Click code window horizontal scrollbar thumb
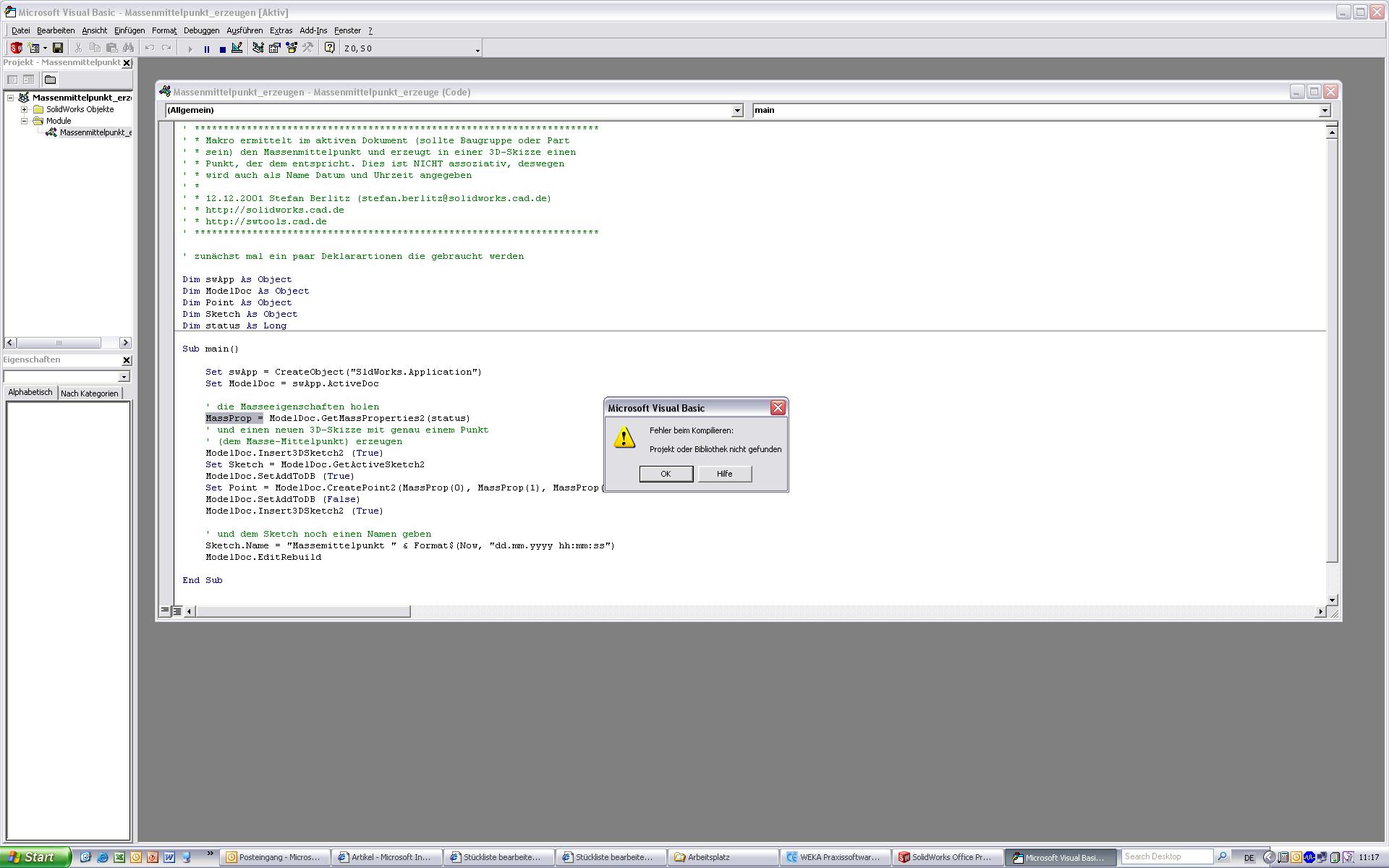Screen dimensions: 1389x868 click(302, 612)
